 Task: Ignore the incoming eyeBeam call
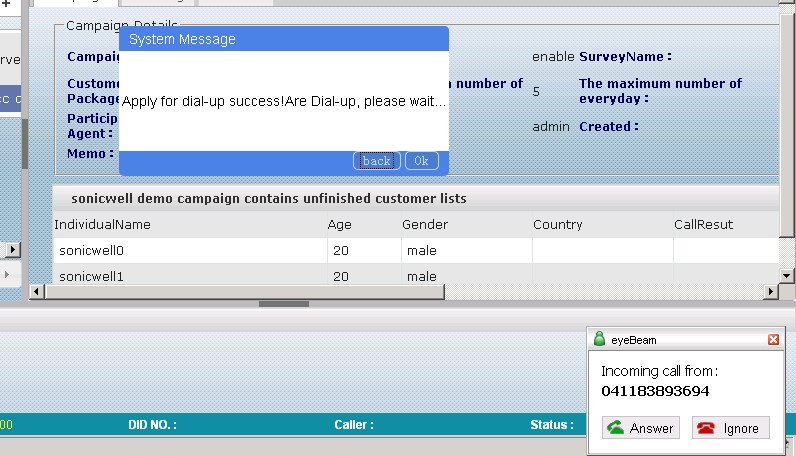[x=730, y=428]
